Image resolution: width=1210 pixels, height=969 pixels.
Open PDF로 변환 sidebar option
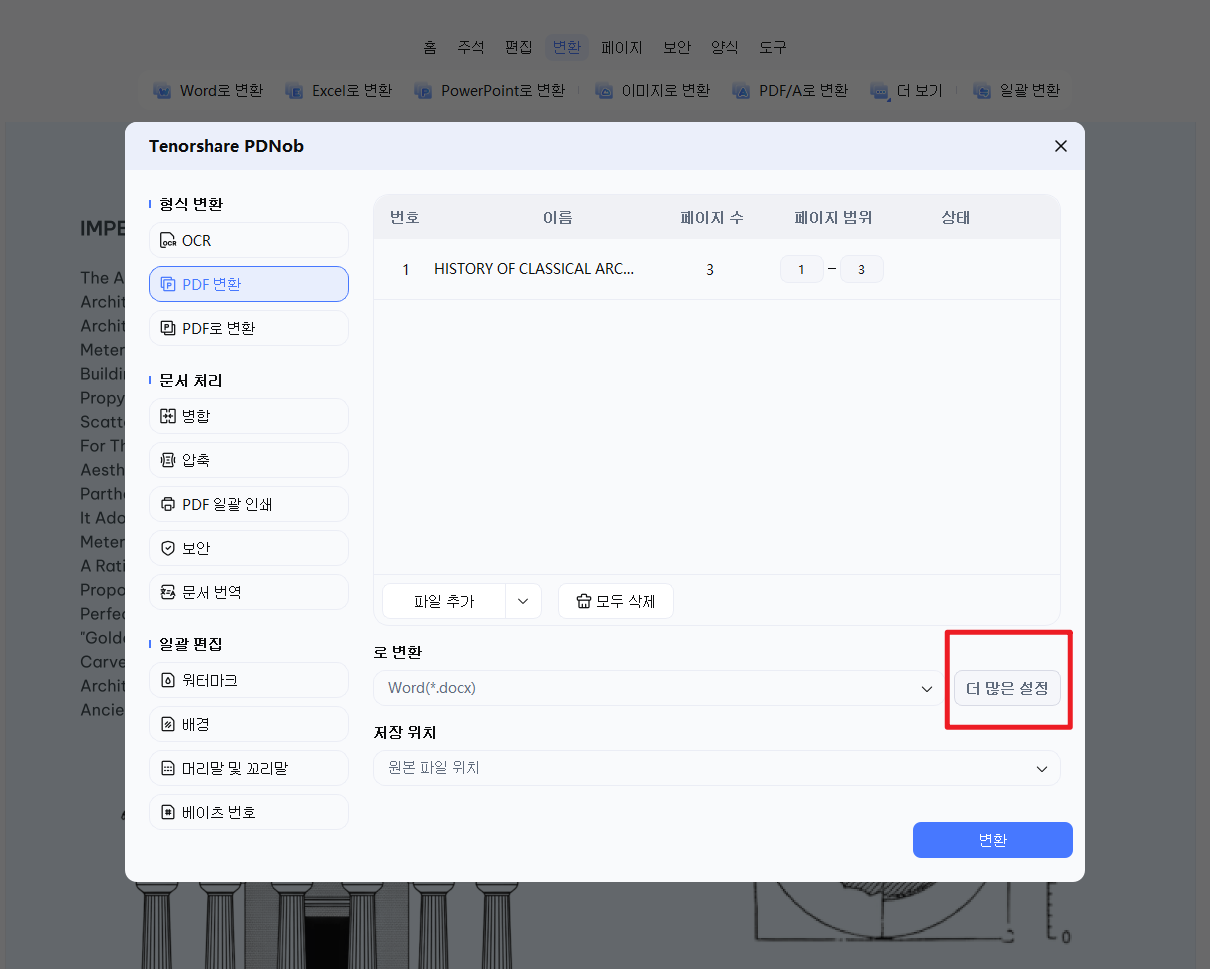(249, 328)
